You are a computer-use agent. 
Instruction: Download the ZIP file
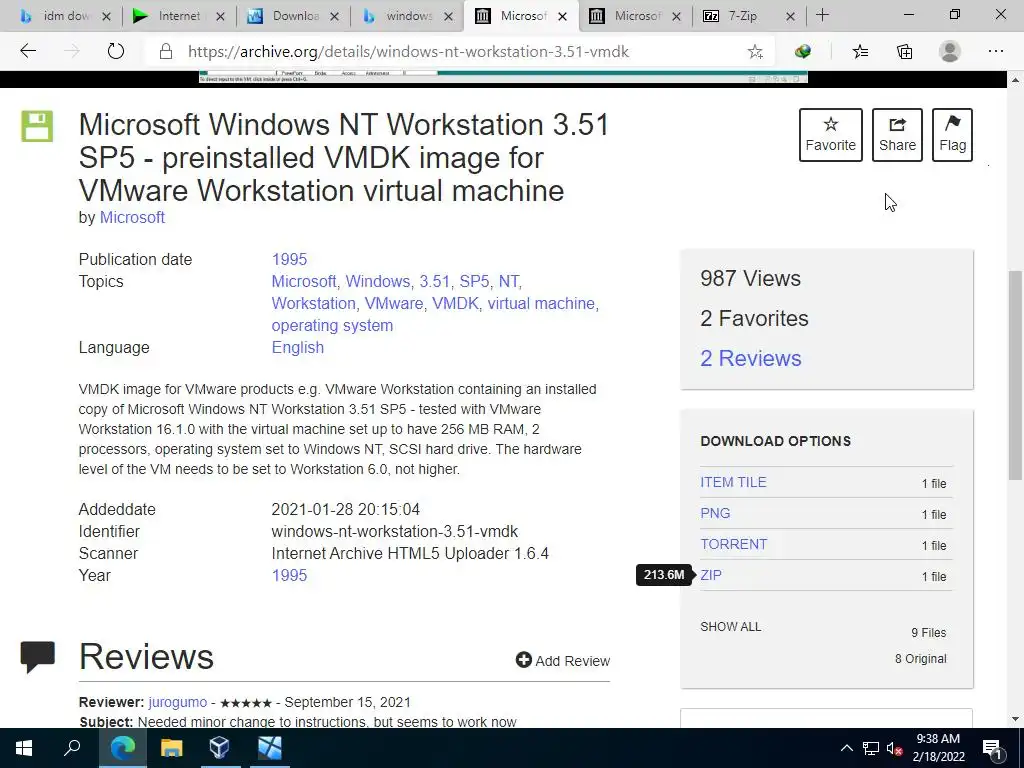[711, 575]
